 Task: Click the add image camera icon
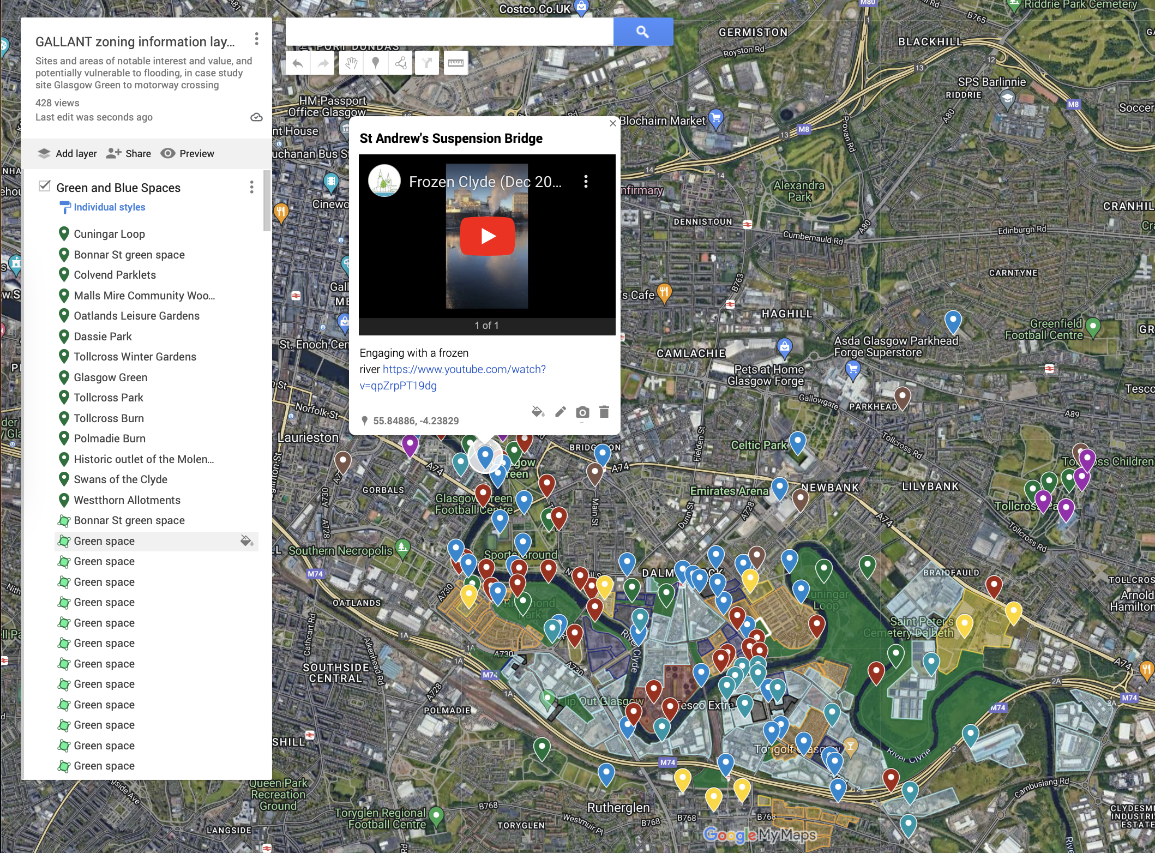point(583,412)
